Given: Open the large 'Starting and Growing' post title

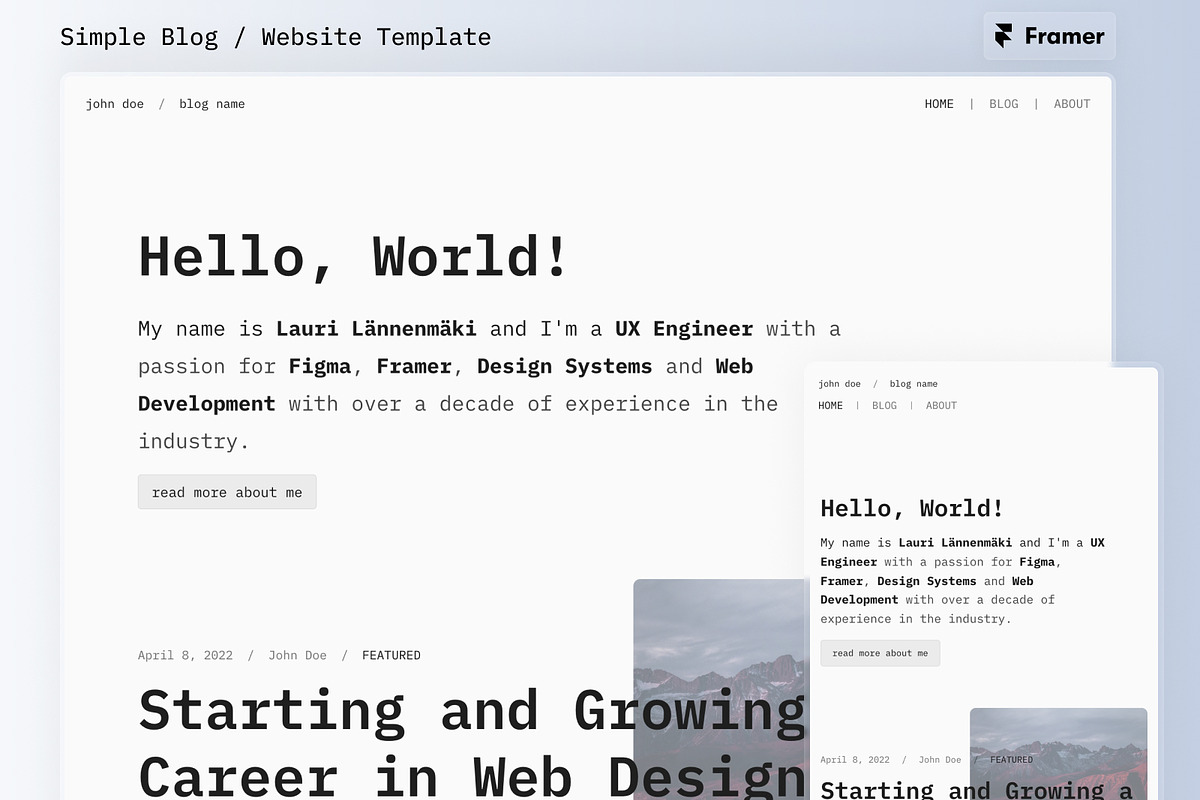Looking at the screenshot, I should tap(472, 742).
